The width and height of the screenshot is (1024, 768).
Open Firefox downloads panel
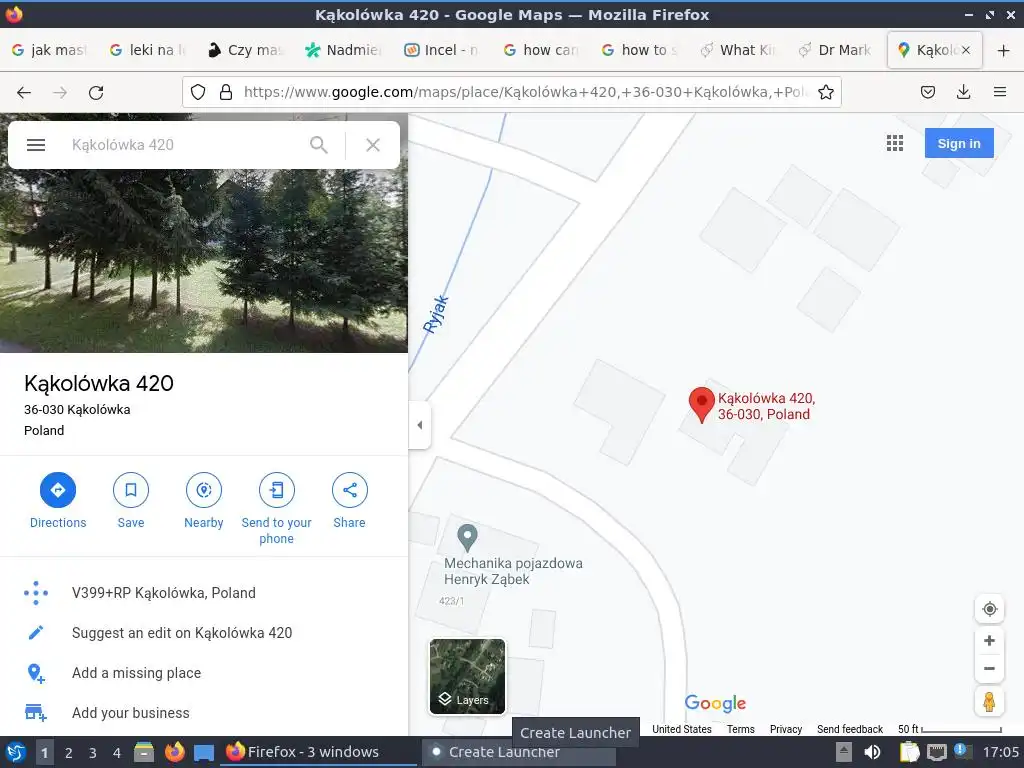click(963, 92)
